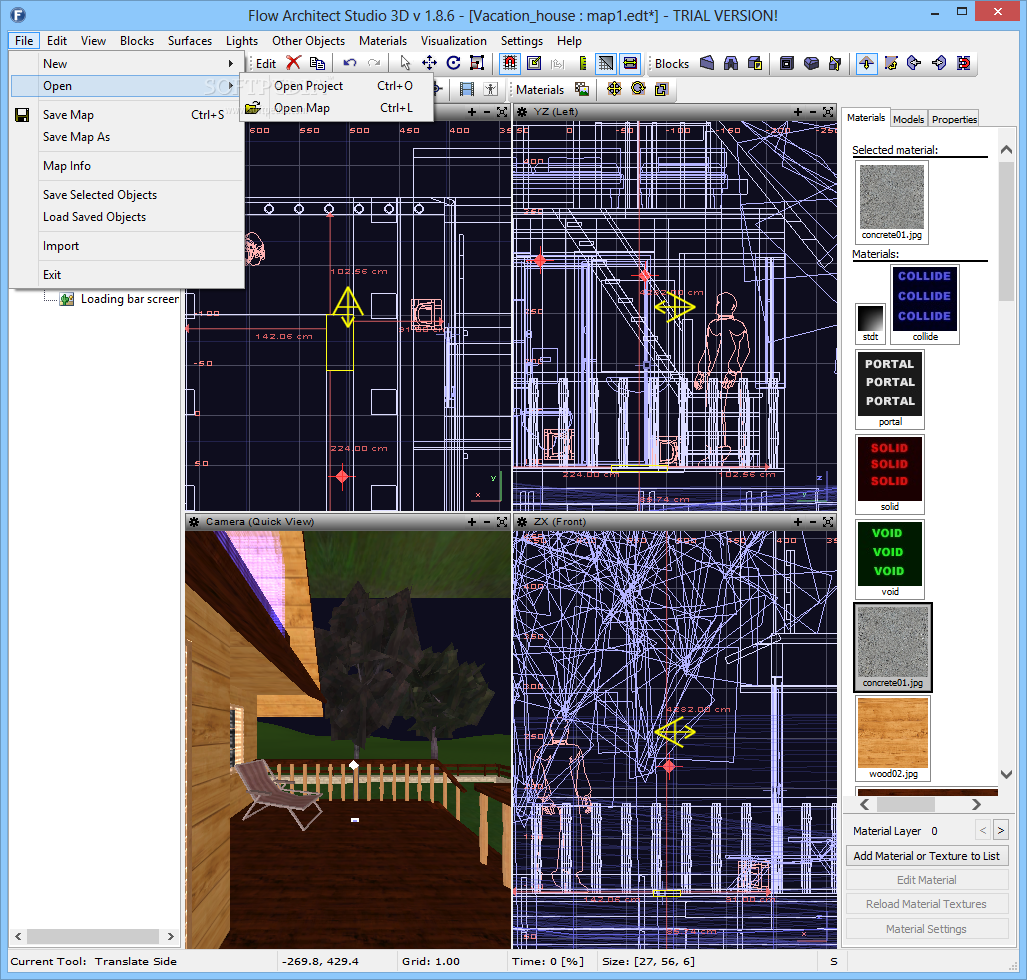1027x980 pixels.
Task: Maximize the ZX (Front) viewport
Action: click(828, 521)
